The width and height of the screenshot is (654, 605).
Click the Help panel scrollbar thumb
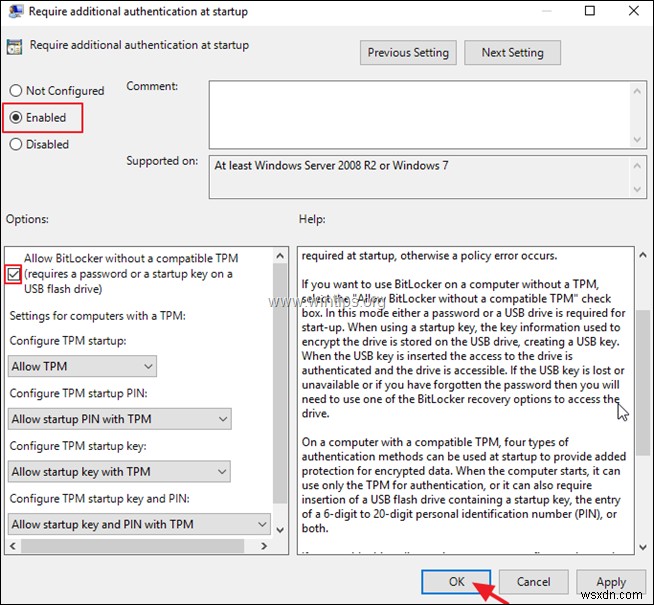click(643, 381)
